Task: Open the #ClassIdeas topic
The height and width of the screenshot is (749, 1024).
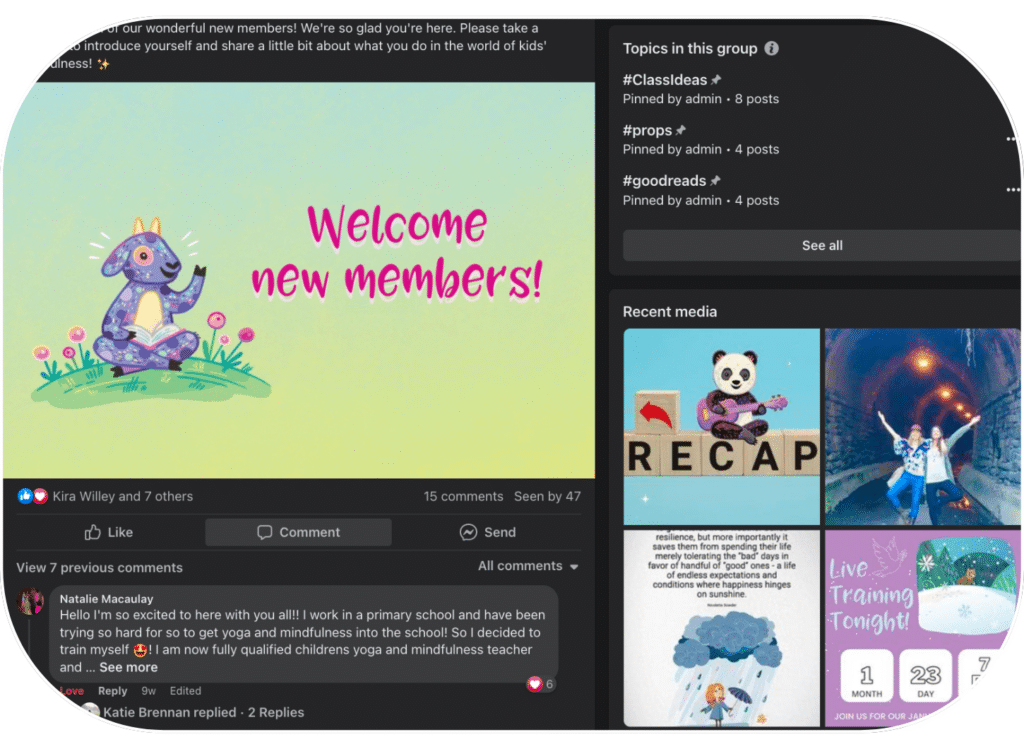Action: 665,80
